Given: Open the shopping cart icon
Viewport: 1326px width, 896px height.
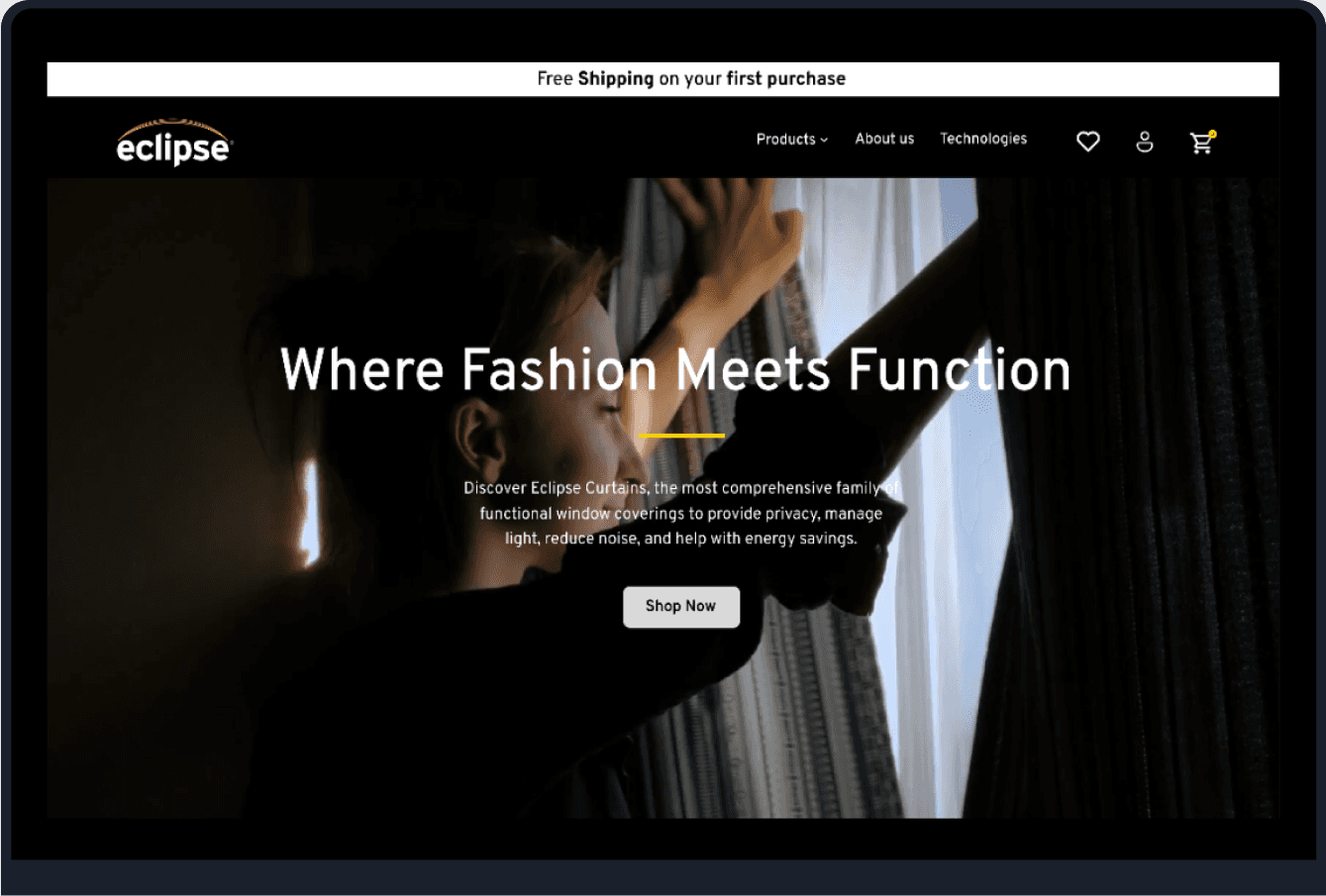Looking at the screenshot, I should click(x=1201, y=143).
